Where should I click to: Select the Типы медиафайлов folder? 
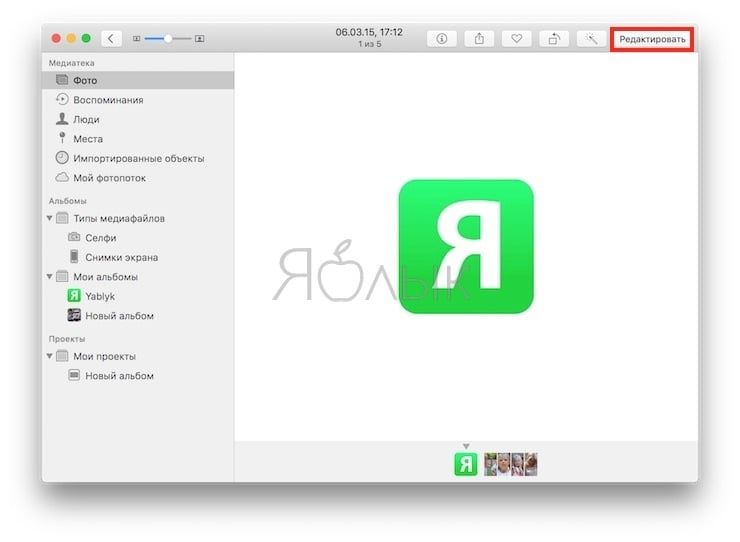pos(138,218)
